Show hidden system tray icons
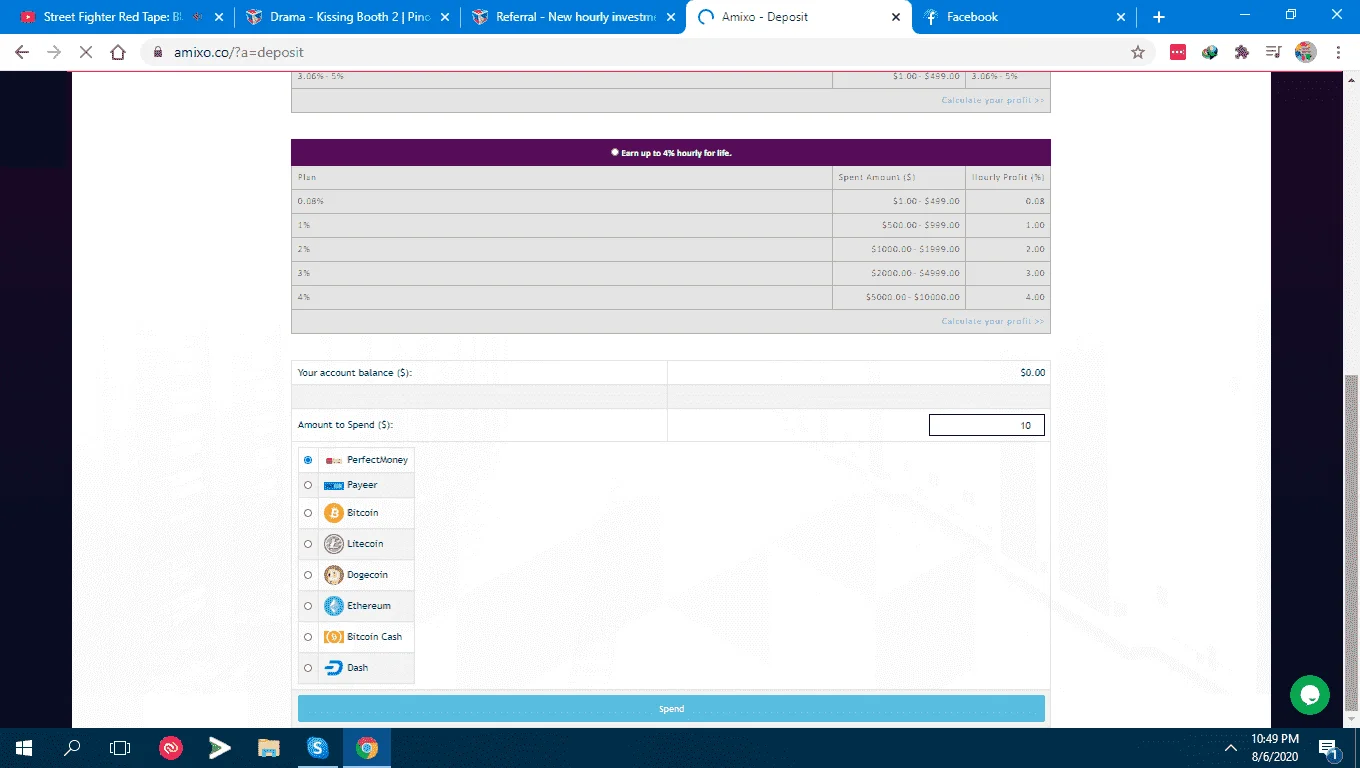1360x768 pixels. coord(1230,748)
